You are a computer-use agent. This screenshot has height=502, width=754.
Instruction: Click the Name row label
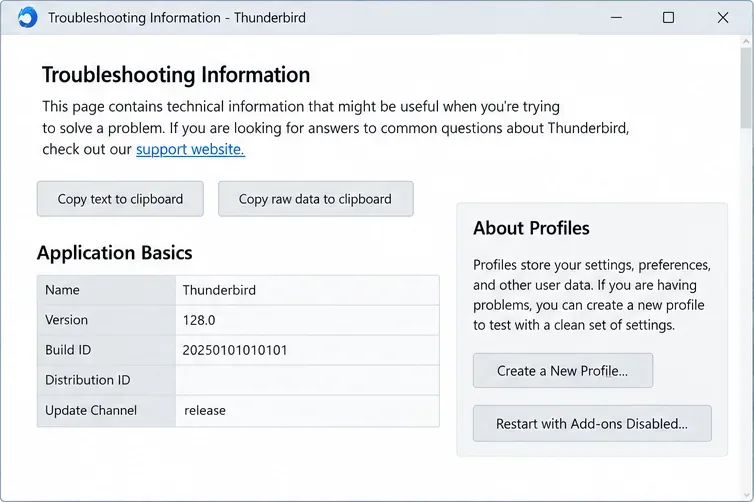pyautogui.click(x=63, y=290)
